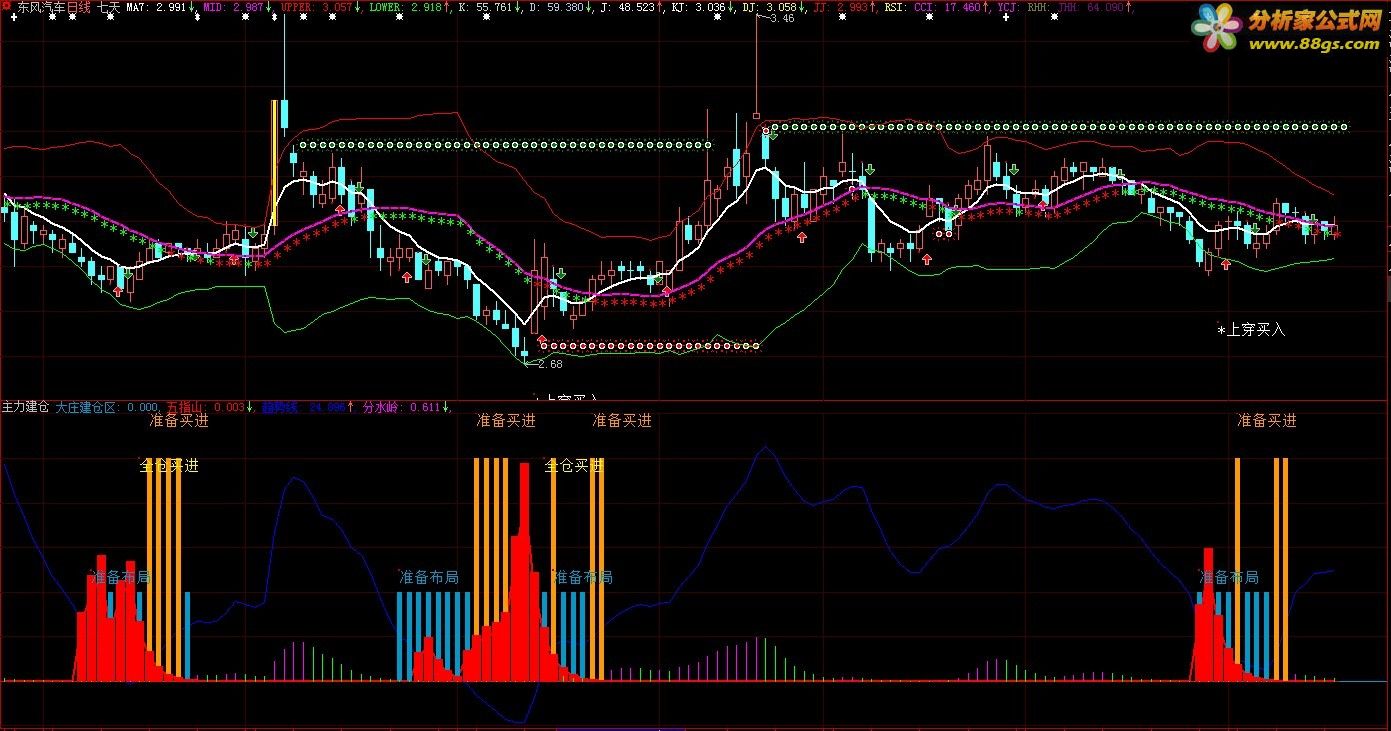Click the DJ: 3.058 value
Screen dimensions: 1391x731
(x=769, y=7)
